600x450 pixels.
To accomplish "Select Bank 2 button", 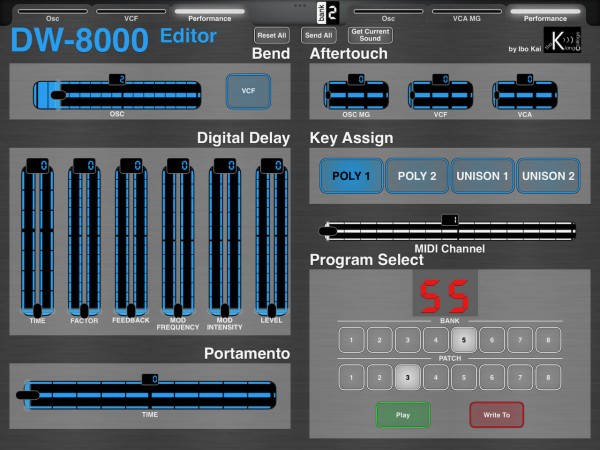I will click(379, 340).
